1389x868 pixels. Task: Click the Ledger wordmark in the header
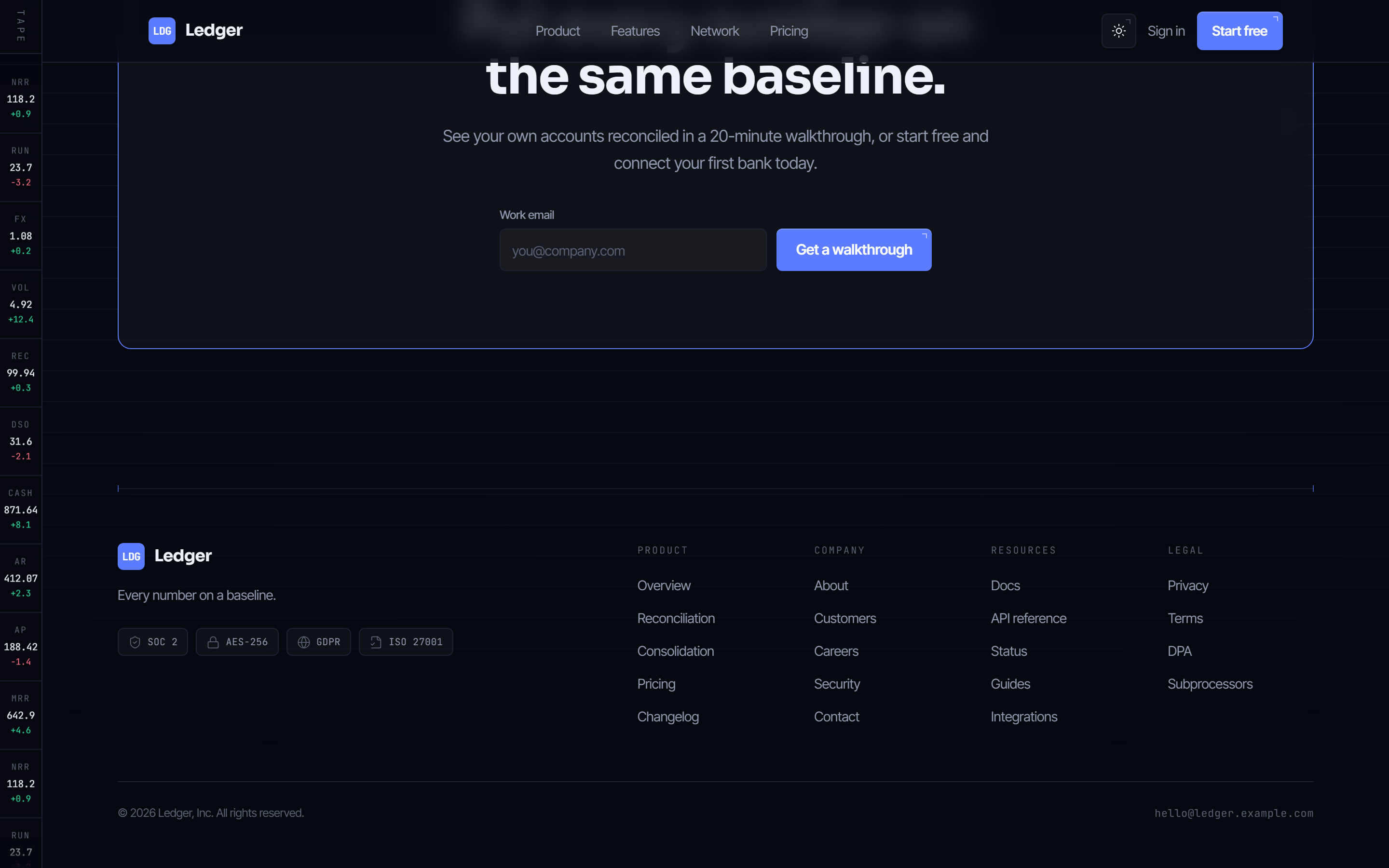(x=214, y=30)
